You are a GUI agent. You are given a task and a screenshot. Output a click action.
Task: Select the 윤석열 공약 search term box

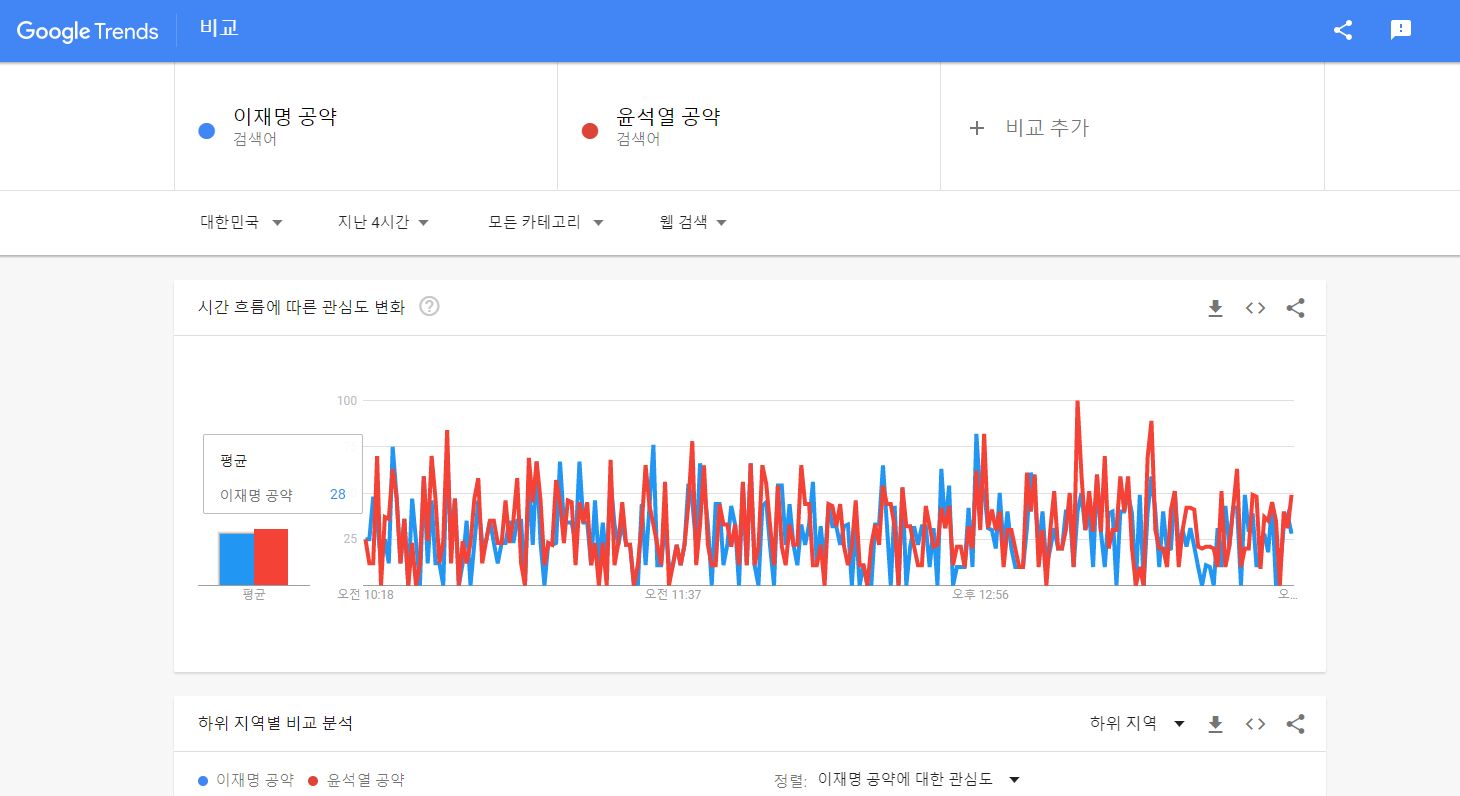coord(749,127)
